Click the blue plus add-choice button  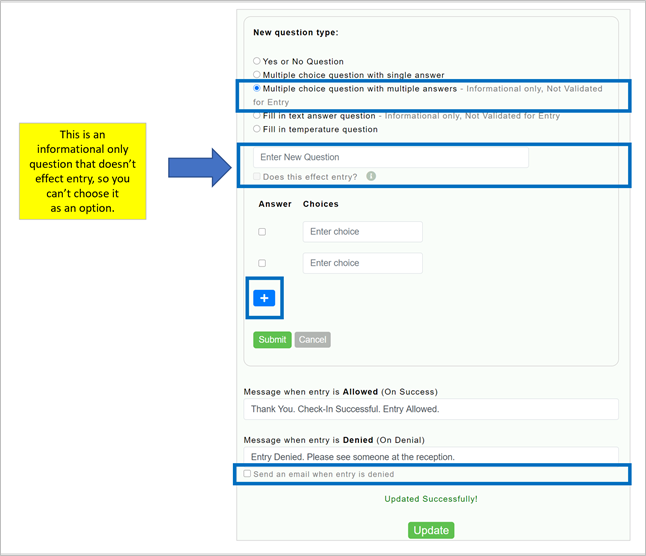pyautogui.click(x=264, y=298)
